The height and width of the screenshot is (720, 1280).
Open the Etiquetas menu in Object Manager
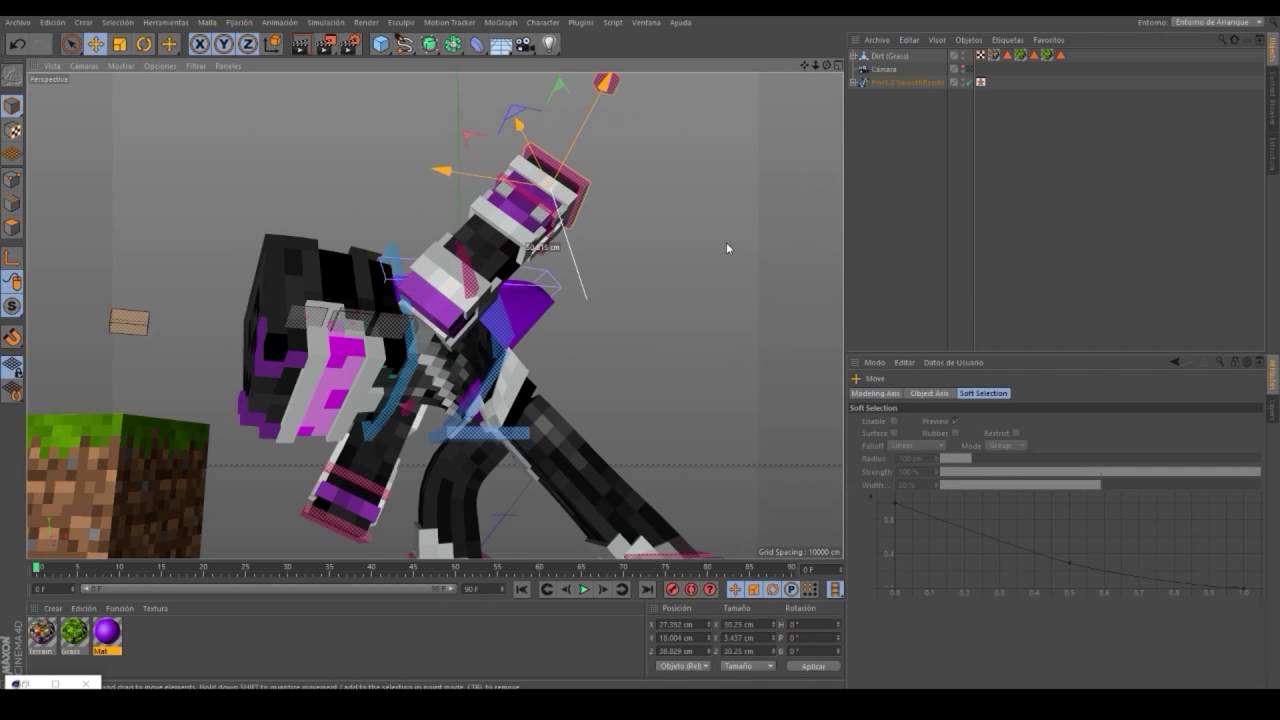(x=1007, y=40)
